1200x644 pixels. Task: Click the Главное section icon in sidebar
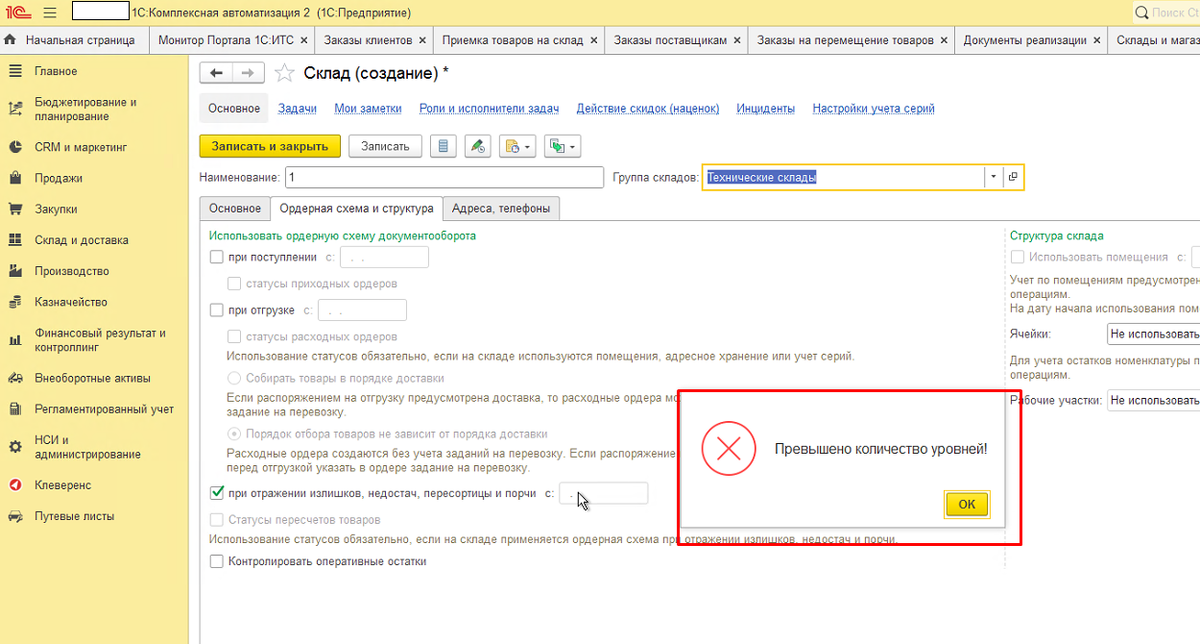point(15,72)
